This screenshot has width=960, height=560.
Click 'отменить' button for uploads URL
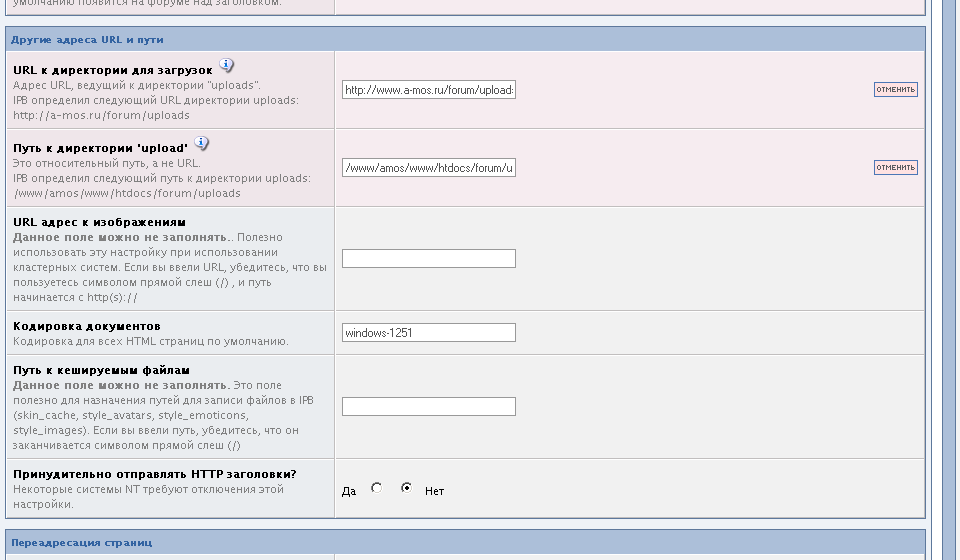point(895,89)
